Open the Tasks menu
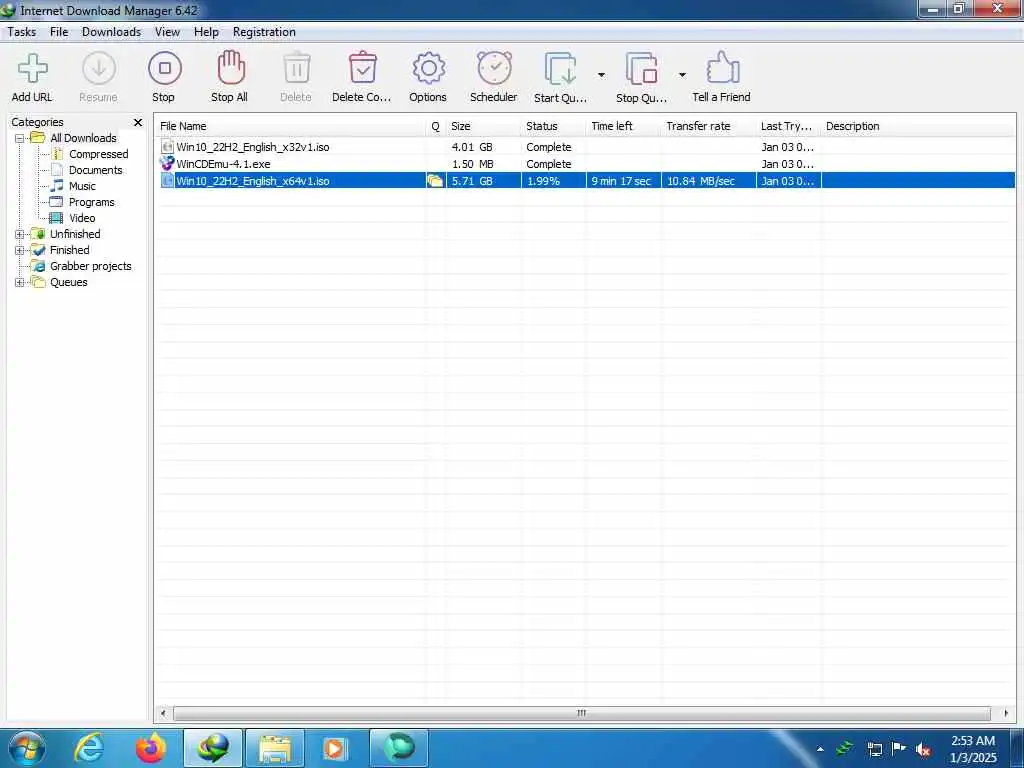The width and height of the screenshot is (1024, 768). pyautogui.click(x=22, y=32)
